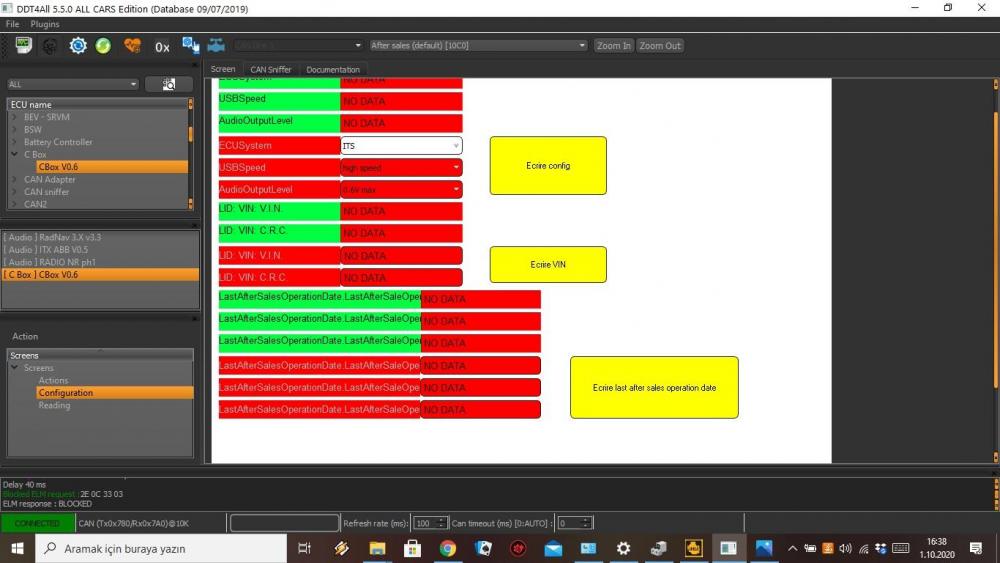Collapse the C Box tree node

15,154
